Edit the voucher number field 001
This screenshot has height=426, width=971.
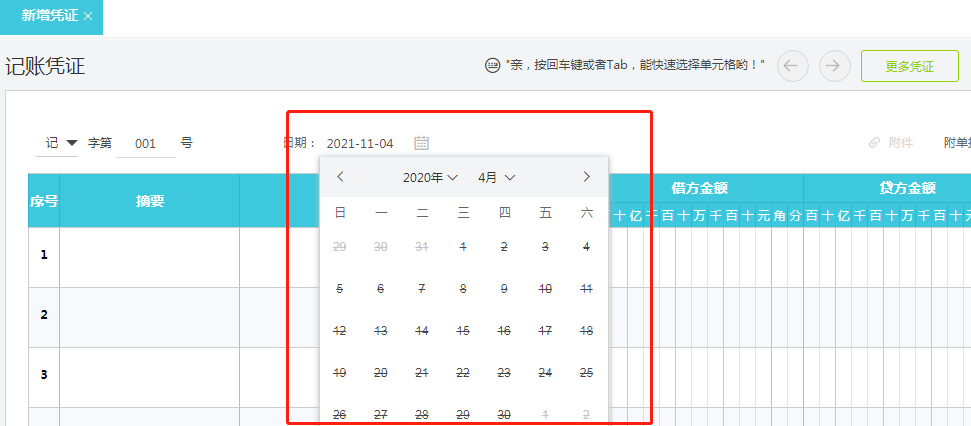click(146, 144)
